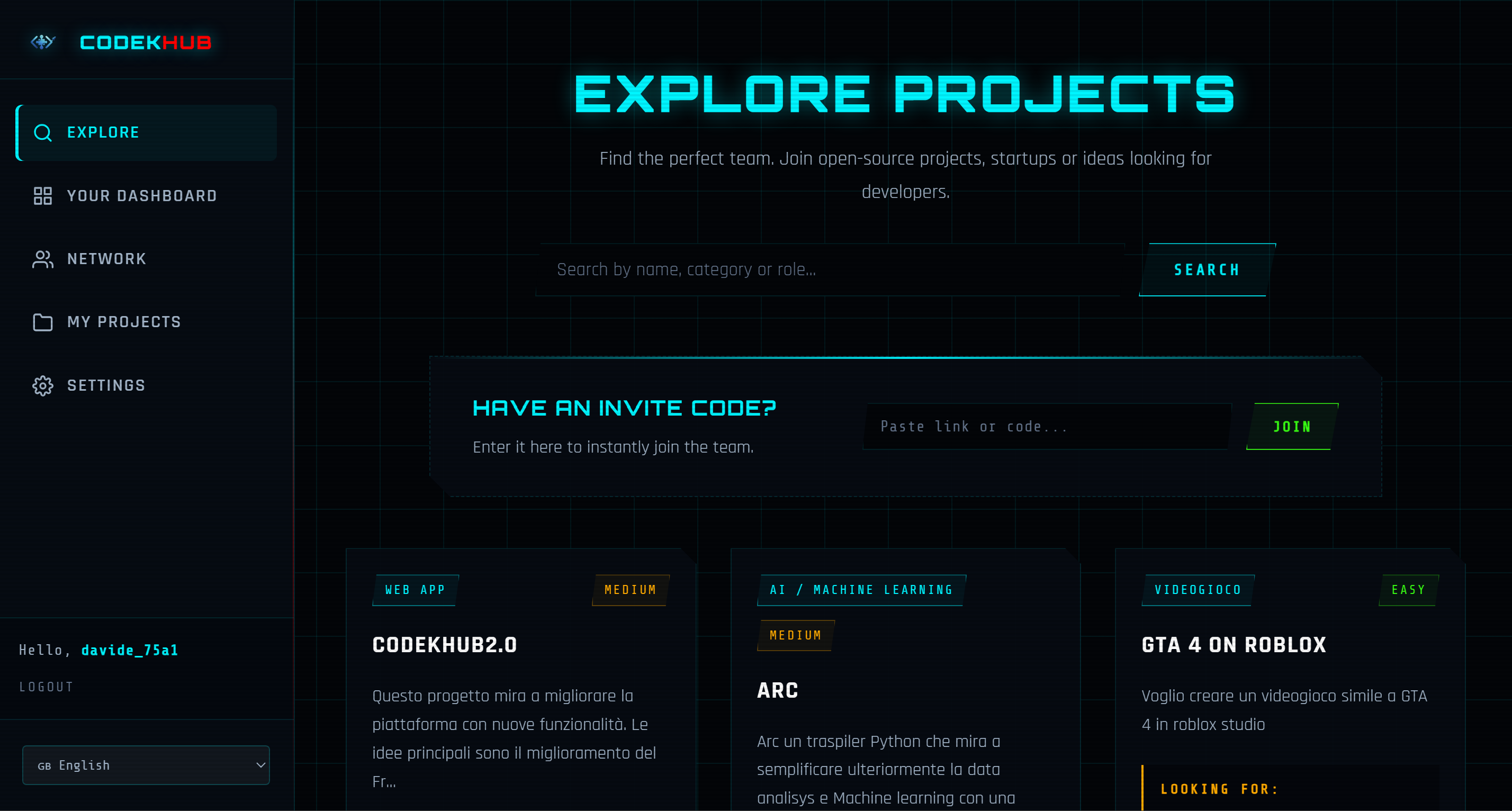
Task: Click the WEB APP category badge
Action: click(415, 590)
